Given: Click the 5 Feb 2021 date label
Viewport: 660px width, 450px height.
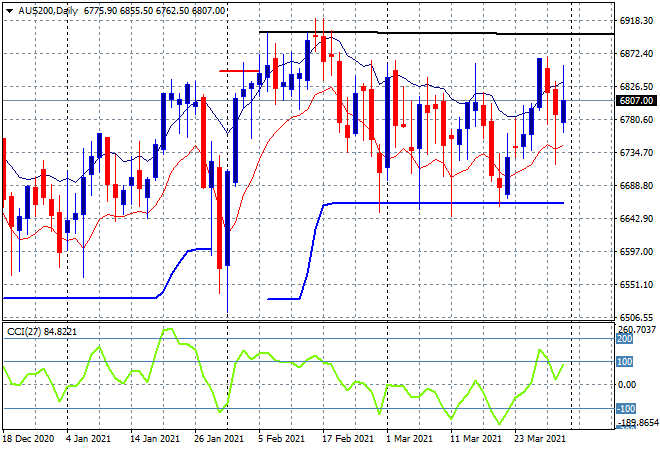Looking at the screenshot, I should pyautogui.click(x=281, y=439).
